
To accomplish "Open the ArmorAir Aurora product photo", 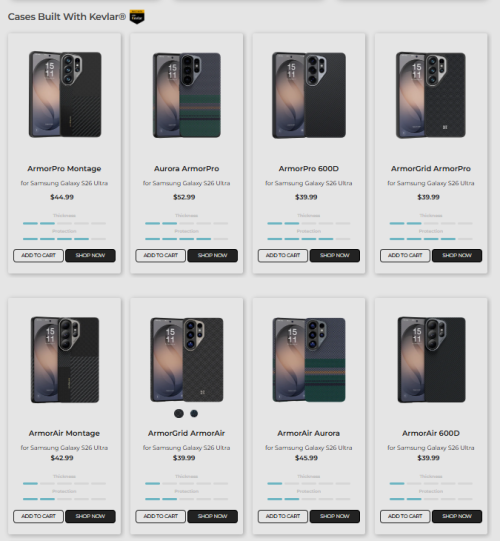I will [x=309, y=360].
